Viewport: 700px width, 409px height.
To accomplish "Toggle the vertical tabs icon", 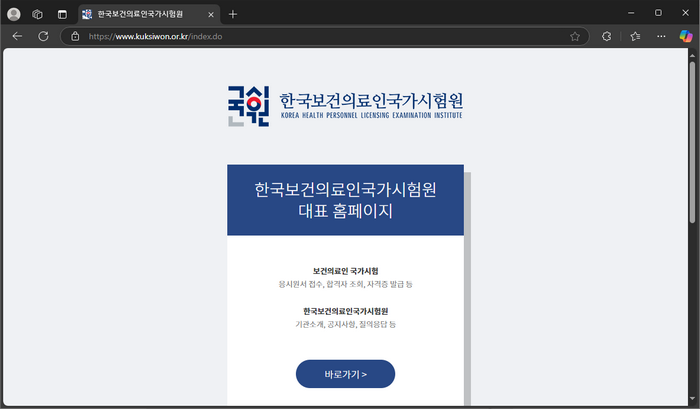I will click(62, 14).
